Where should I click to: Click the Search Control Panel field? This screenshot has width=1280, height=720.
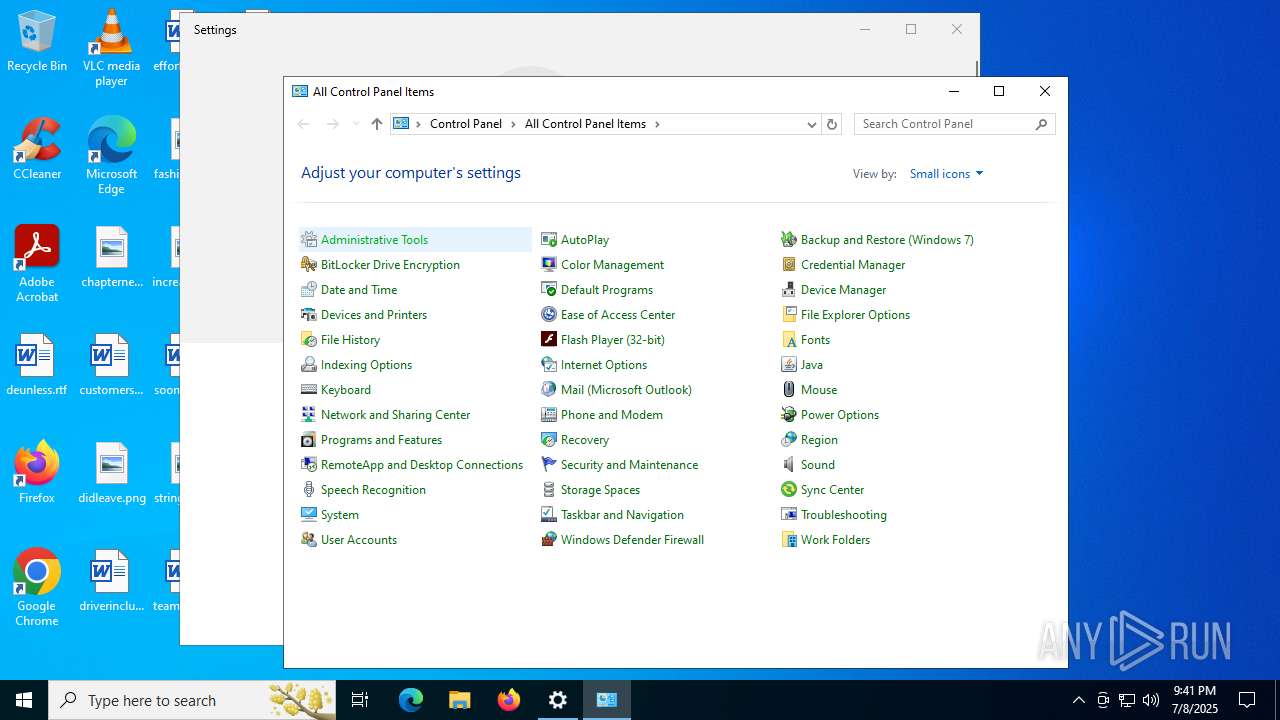945,124
